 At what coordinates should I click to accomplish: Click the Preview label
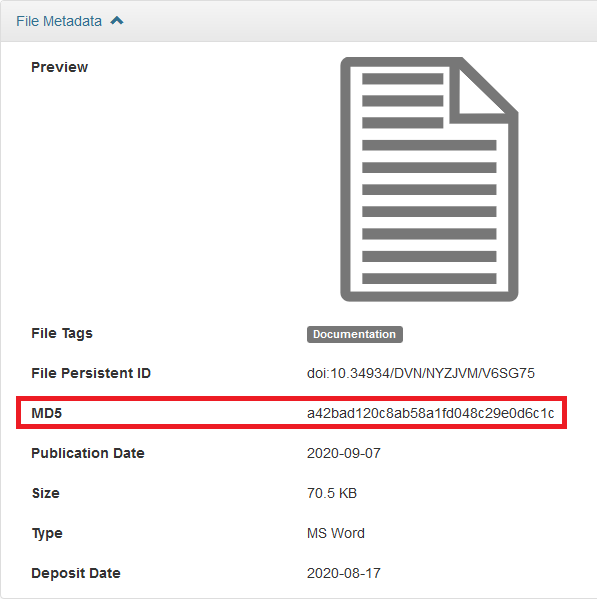(x=60, y=67)
